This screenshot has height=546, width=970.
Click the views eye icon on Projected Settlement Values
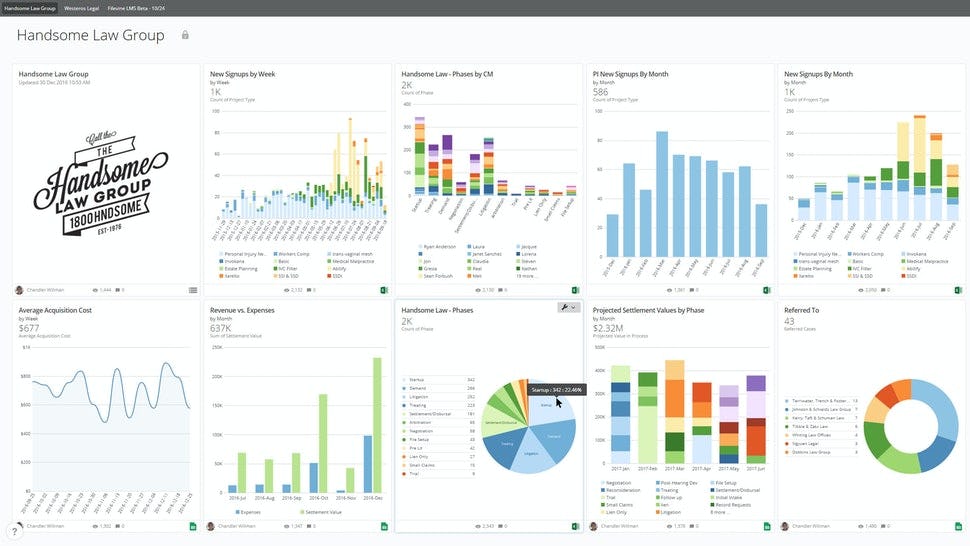tap(670, 526)
